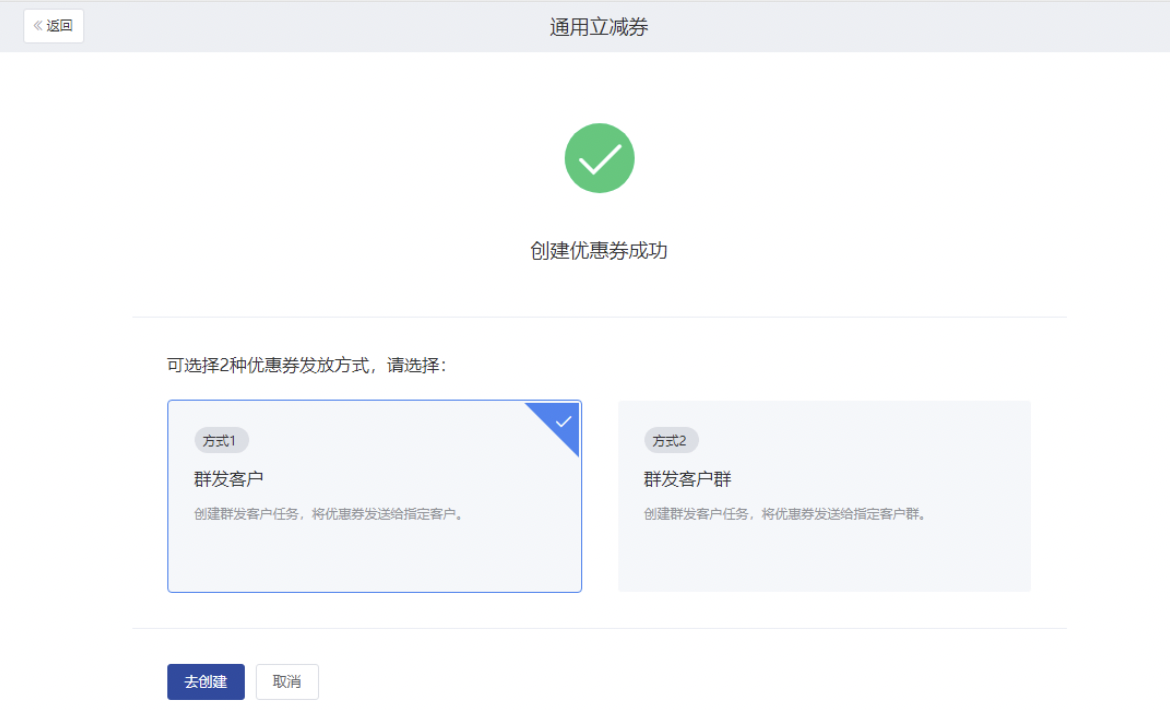The width and height of the screenshot is (1170, 710).
Task: Click the double-chevron icon beside 返回
Action: tap(38, 26)
